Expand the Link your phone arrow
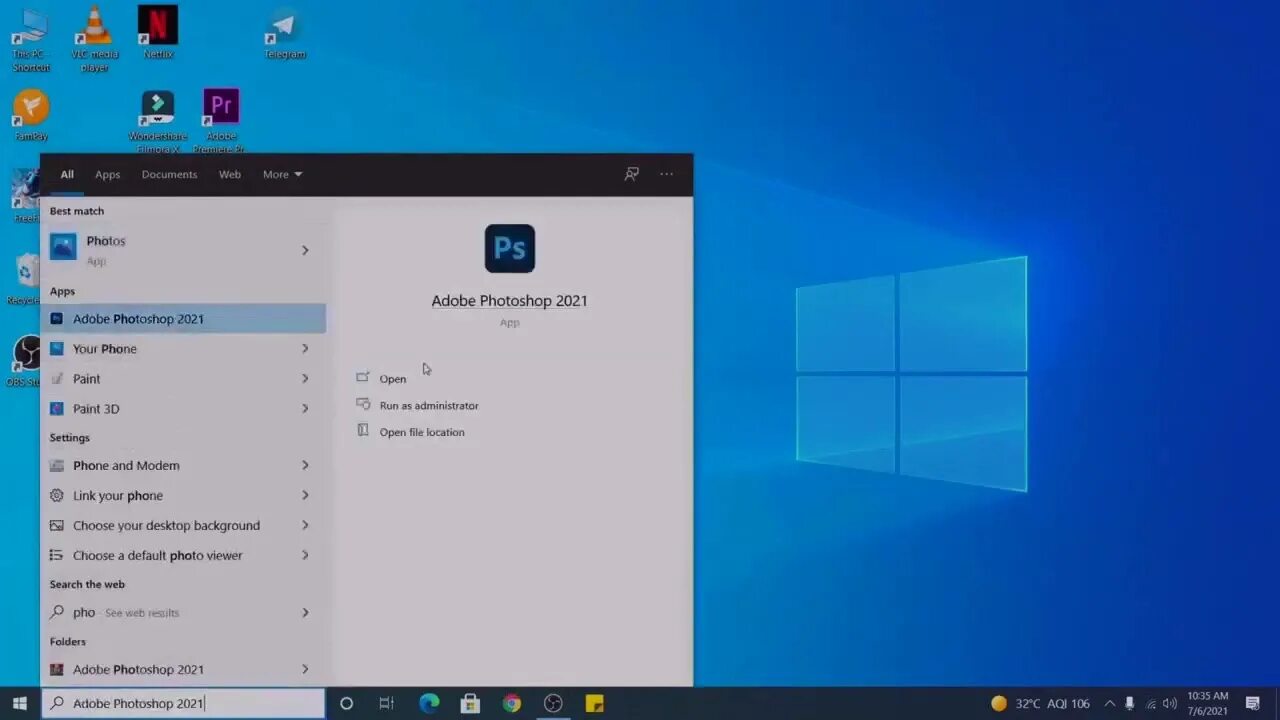This screenshot has height=720, width=1280. 305,495
